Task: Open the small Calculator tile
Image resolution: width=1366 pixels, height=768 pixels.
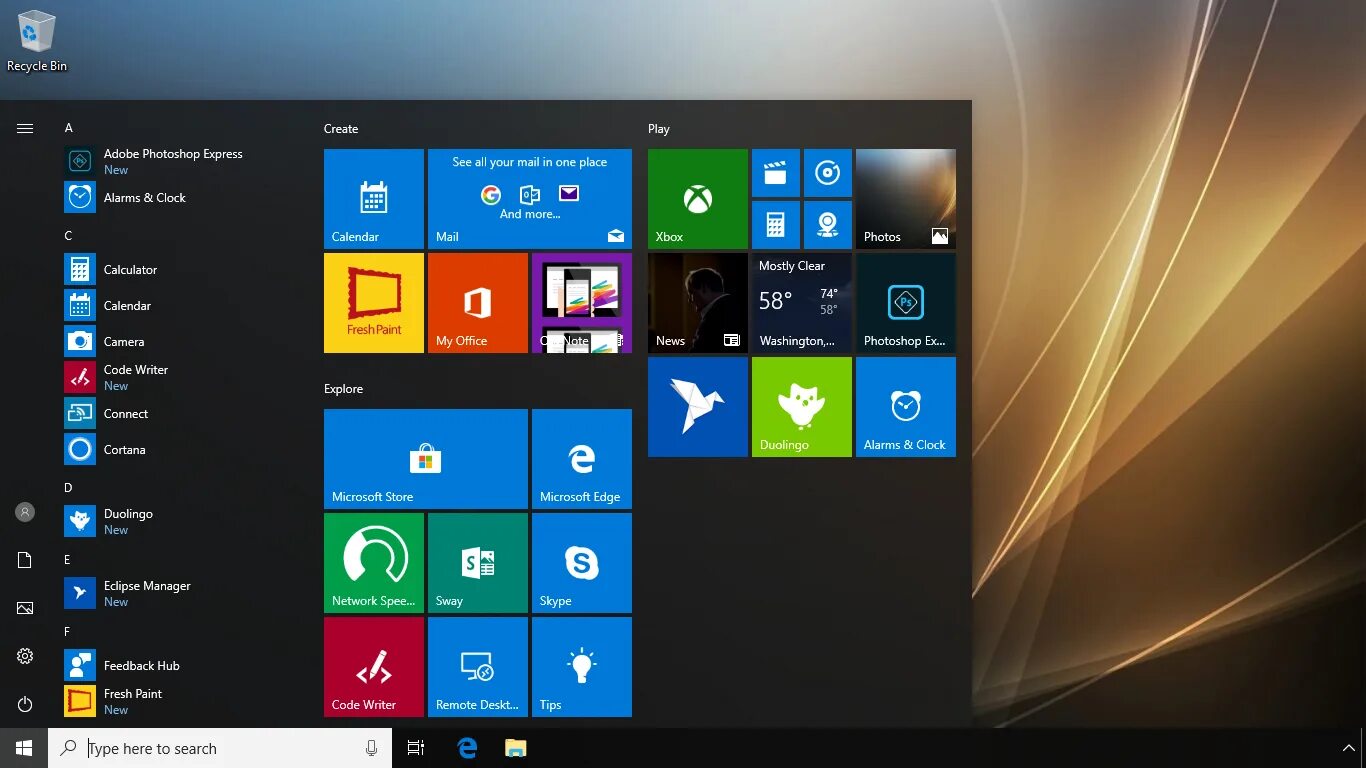Action: 776,225
